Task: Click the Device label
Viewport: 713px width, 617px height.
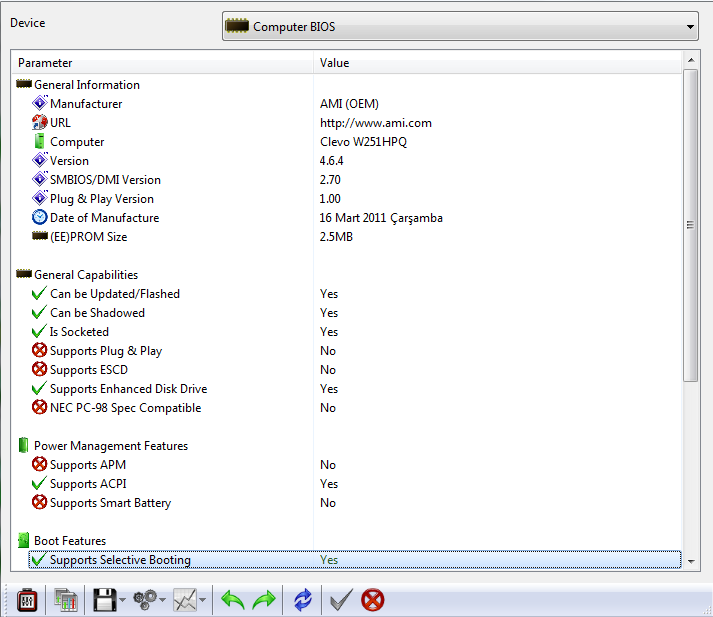Action: [28, 23]
